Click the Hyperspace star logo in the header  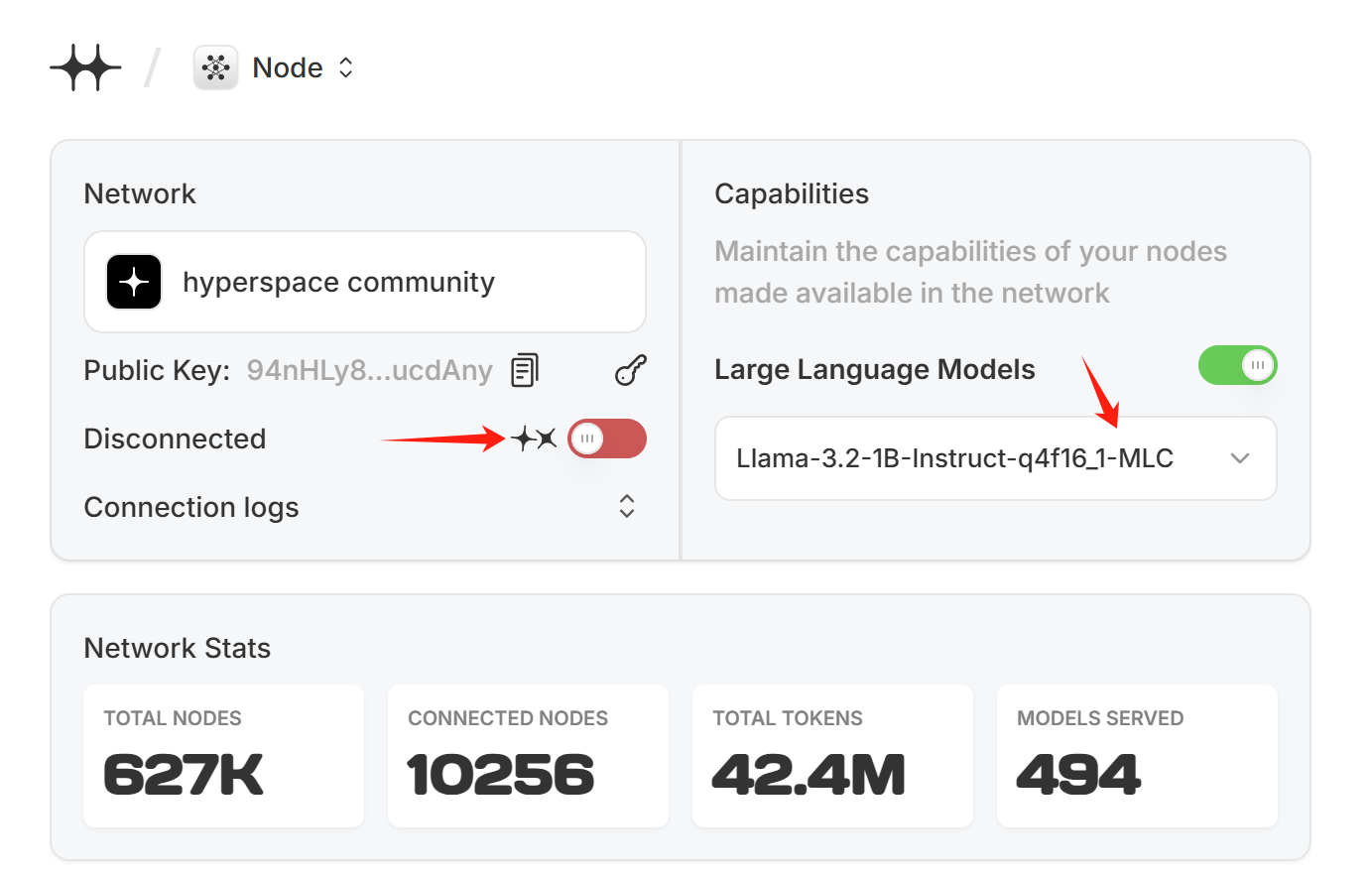pos(86,68)
